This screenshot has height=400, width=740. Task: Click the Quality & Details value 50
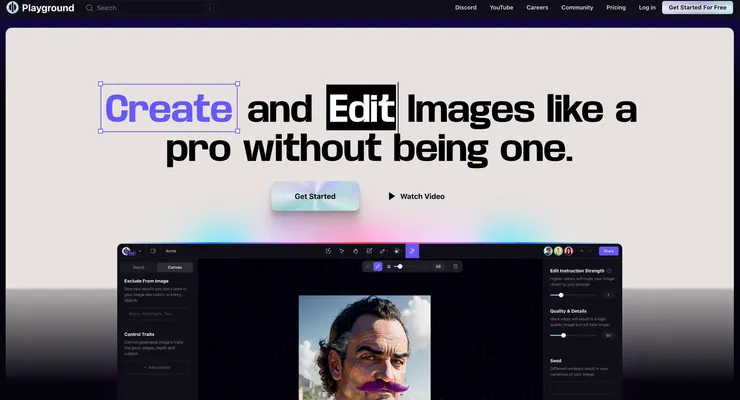608,335
